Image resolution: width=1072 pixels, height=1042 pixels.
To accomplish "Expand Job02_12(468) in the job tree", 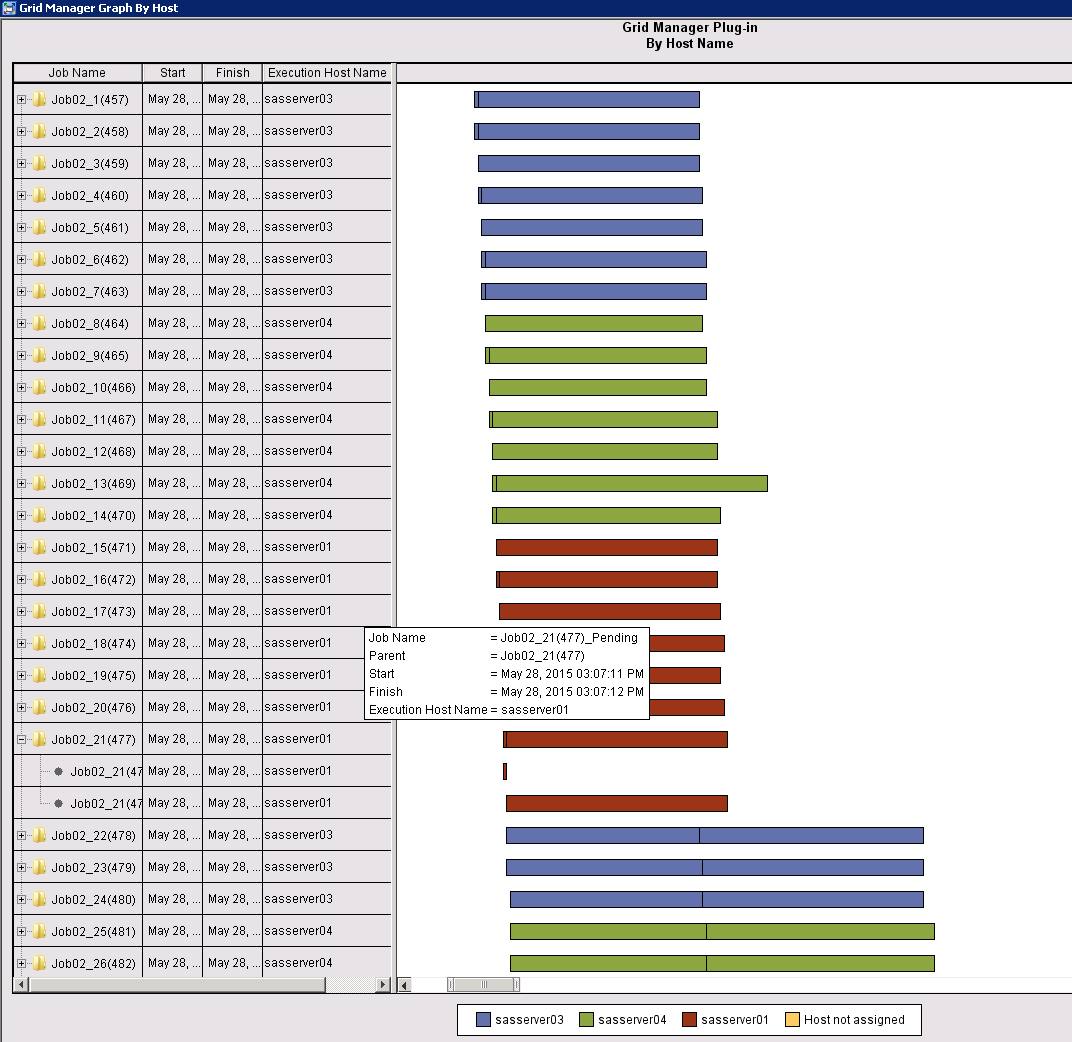I will pos(21,452).
